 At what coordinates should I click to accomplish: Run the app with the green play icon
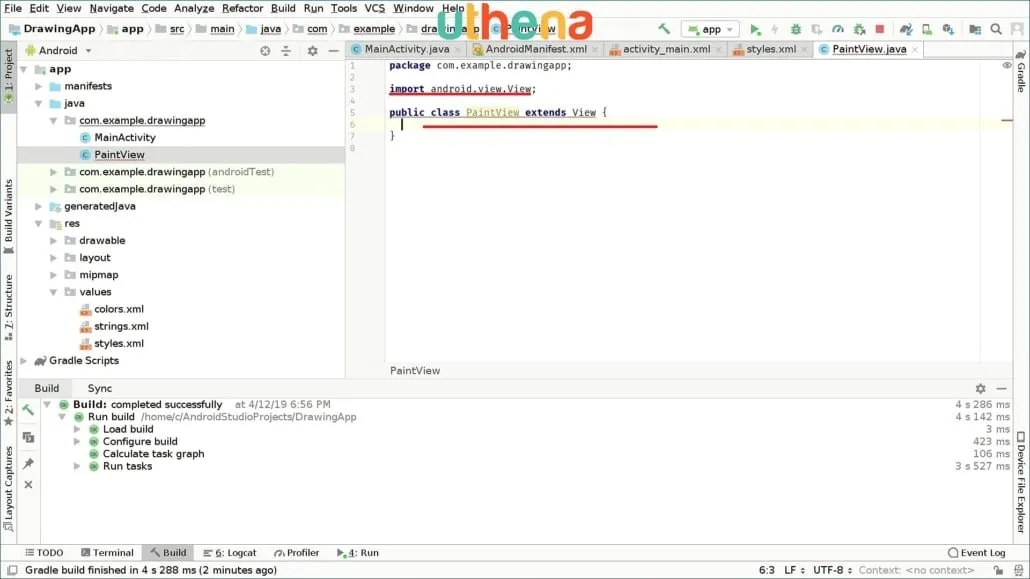point(755,29)
